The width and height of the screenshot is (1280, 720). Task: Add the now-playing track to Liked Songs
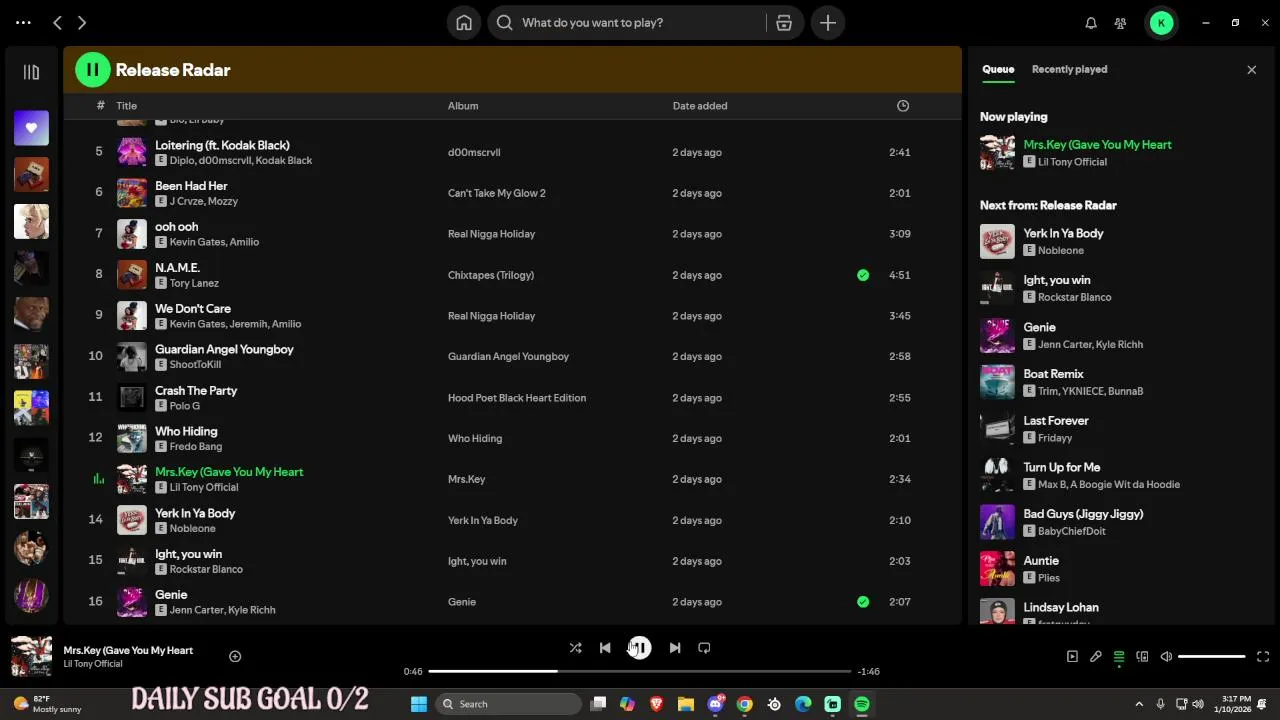pyautogui.click(x=235, y=656)
